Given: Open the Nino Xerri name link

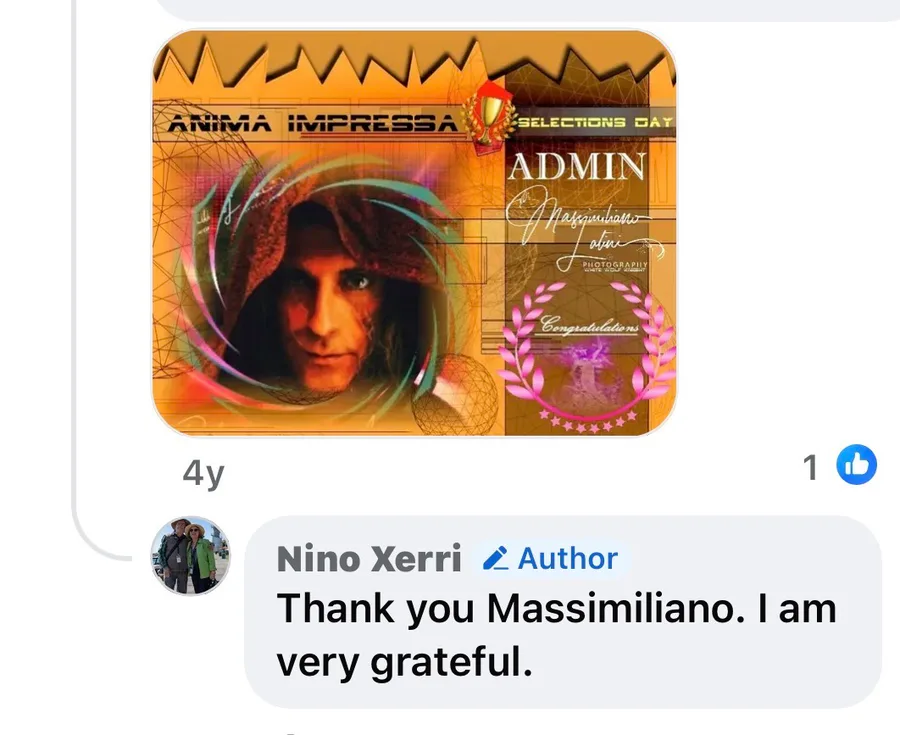Looking at the screenshot, I should [x=368, y=559].
